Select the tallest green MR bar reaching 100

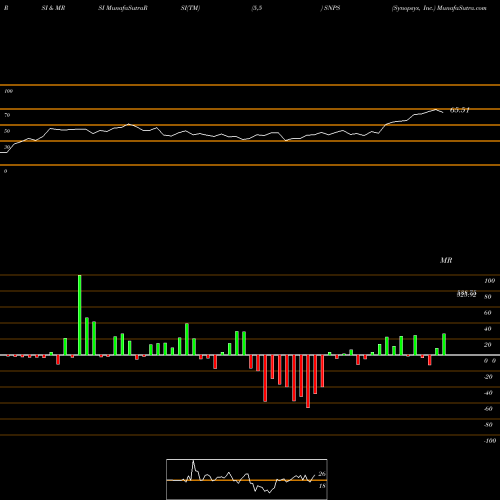coord(80,315)
